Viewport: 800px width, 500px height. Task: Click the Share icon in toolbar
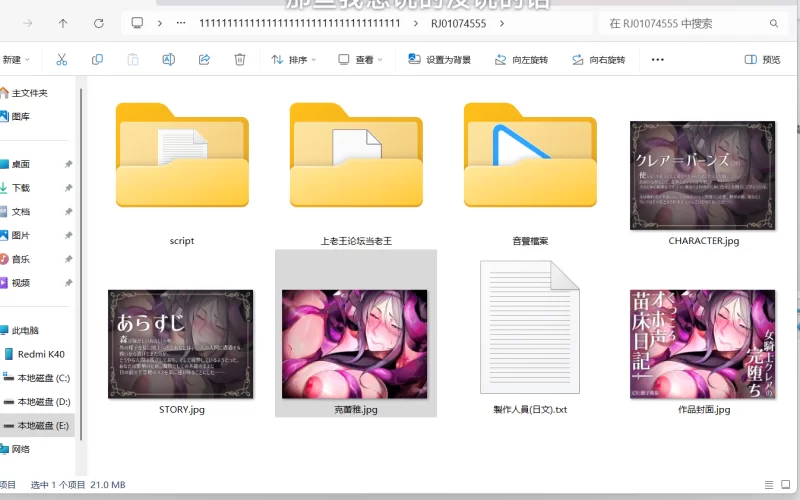[x=204, y=60]
